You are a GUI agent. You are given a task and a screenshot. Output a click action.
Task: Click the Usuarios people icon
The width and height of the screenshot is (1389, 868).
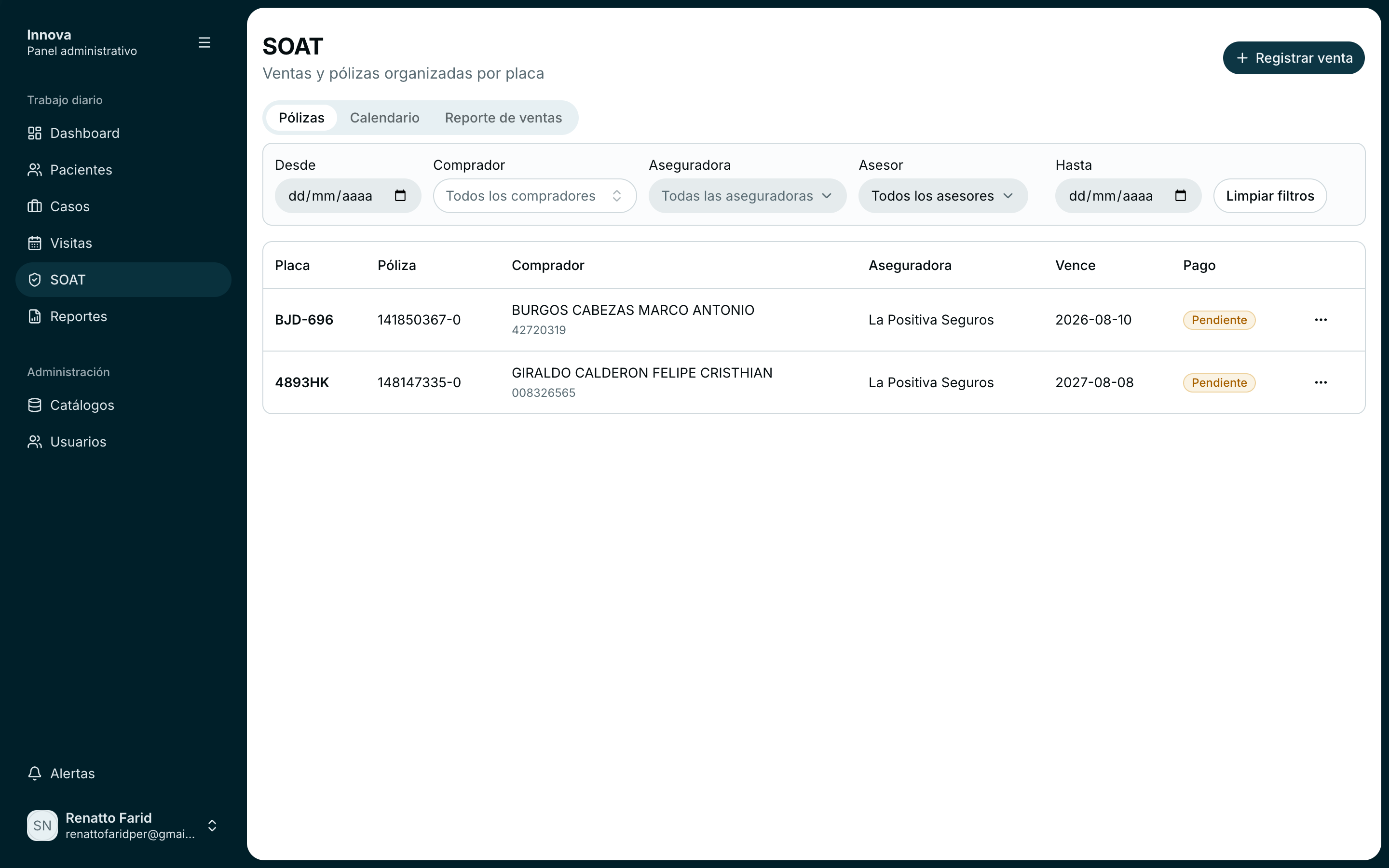click(x=34, y=442)
